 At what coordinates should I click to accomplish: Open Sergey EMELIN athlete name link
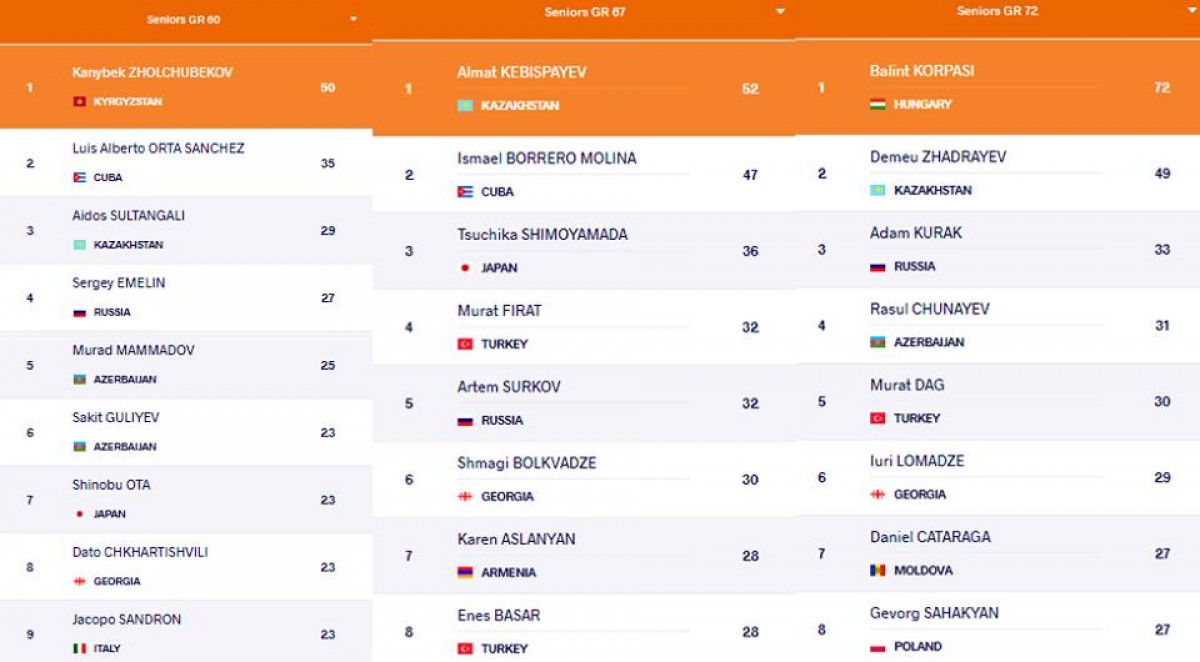118,283
